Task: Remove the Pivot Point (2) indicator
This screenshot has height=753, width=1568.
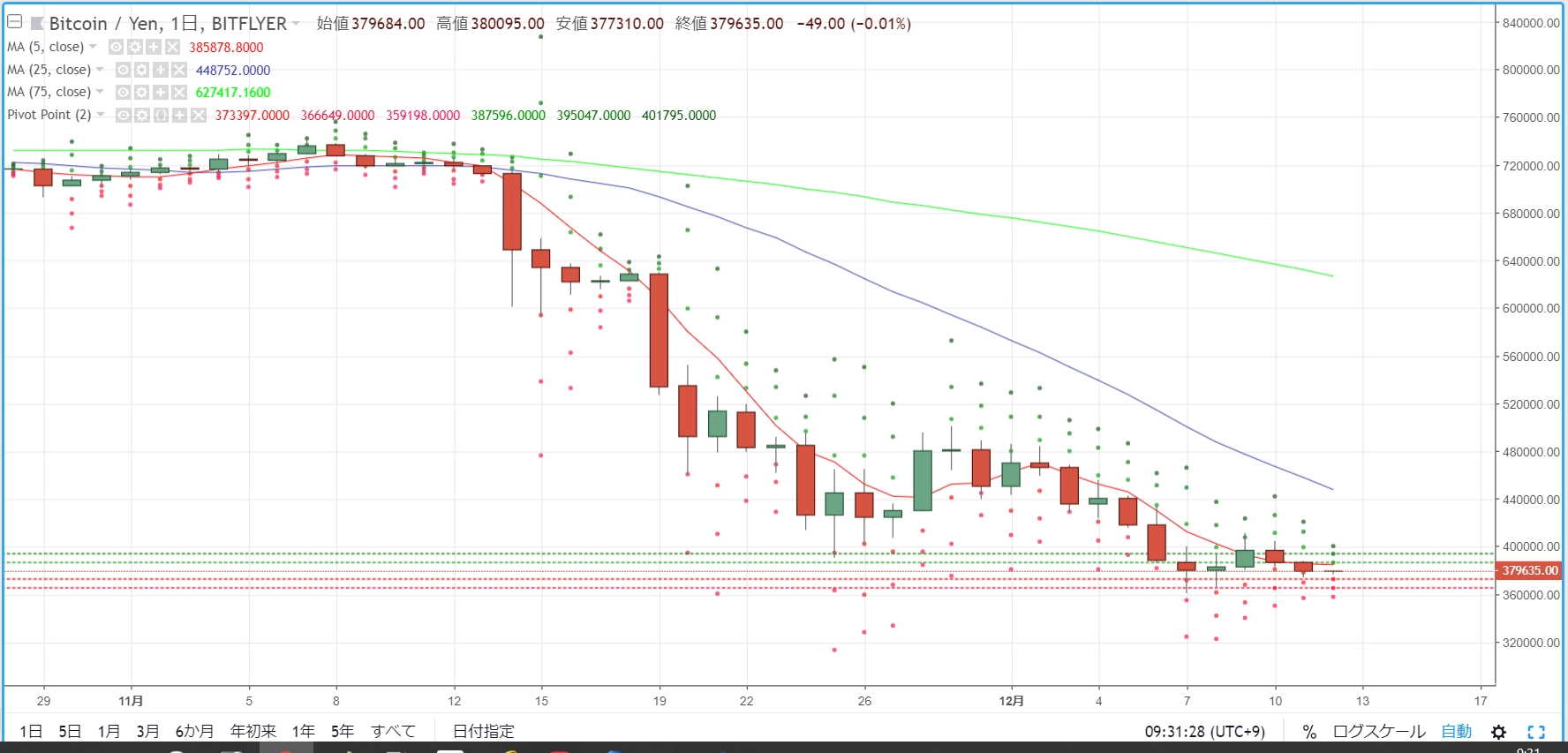Action: tap(199, 115)
